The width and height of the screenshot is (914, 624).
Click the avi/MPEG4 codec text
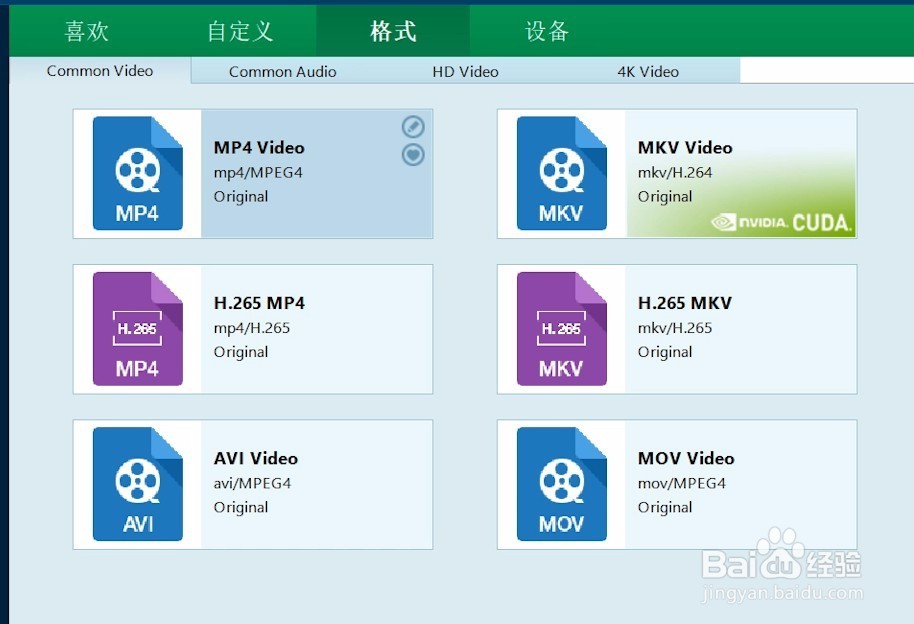(252, 483)
